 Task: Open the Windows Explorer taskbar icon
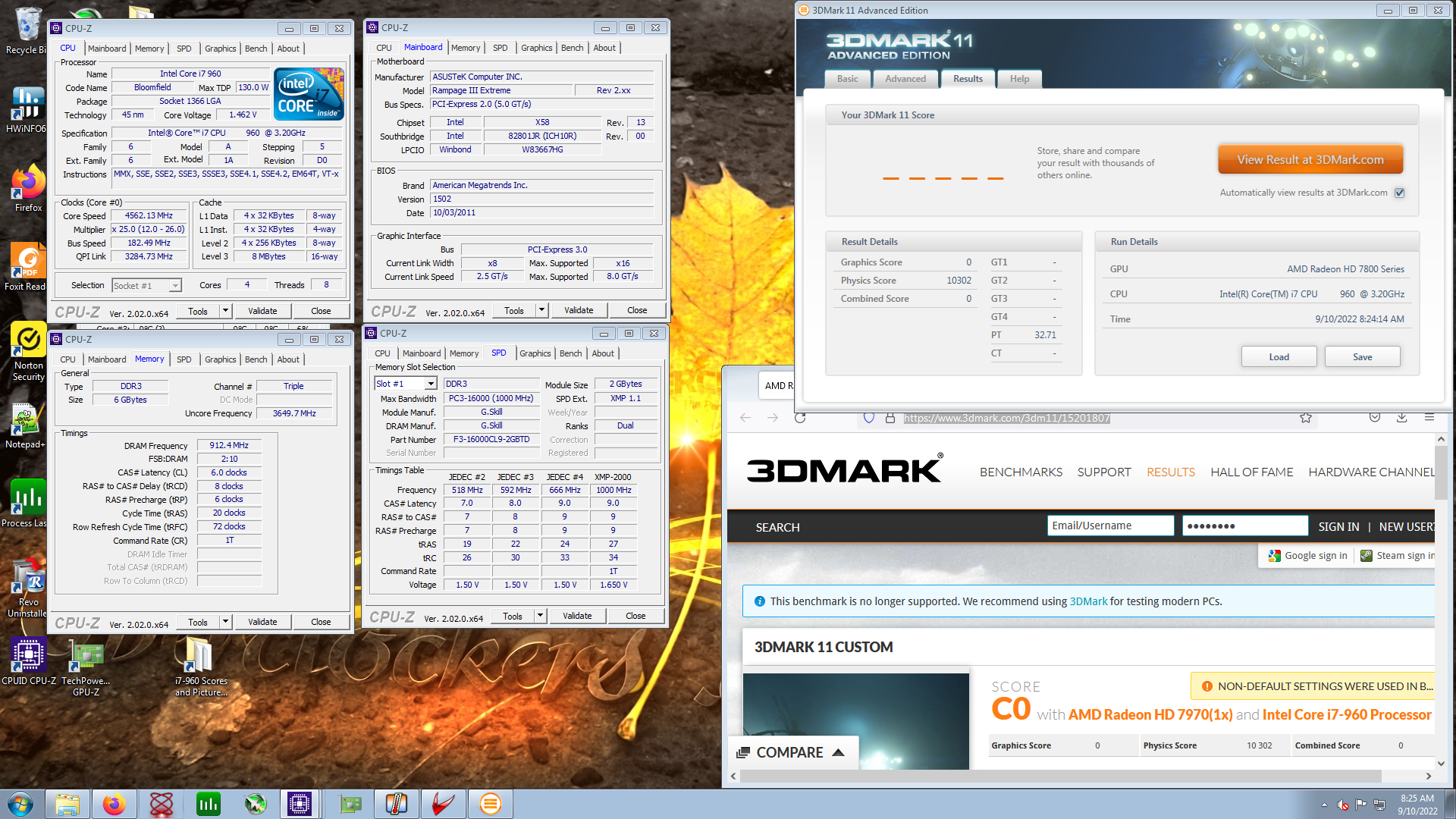[67, 804]
